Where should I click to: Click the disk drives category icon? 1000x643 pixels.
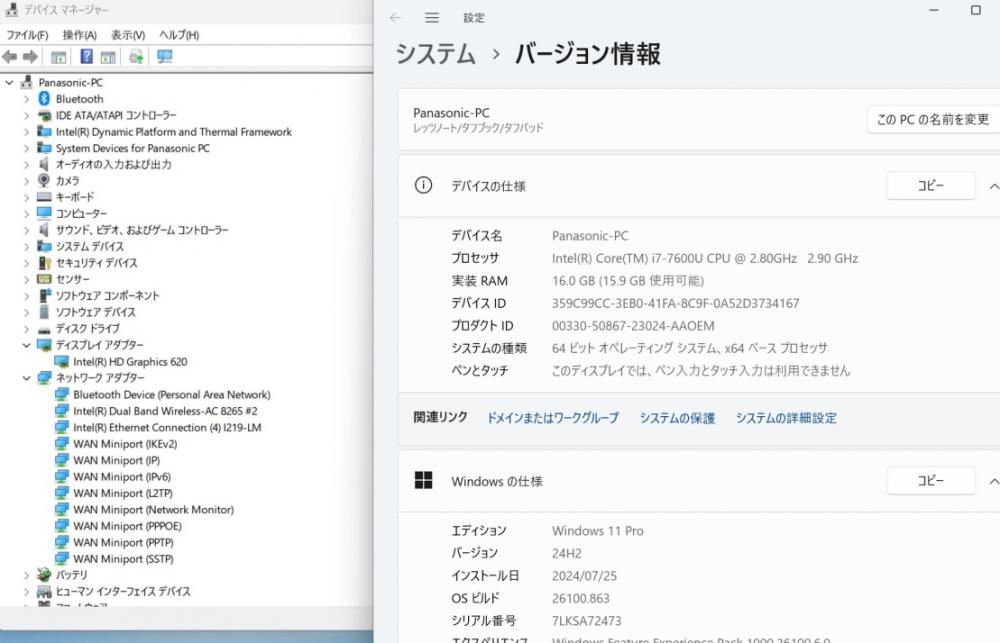click(44, 329)
